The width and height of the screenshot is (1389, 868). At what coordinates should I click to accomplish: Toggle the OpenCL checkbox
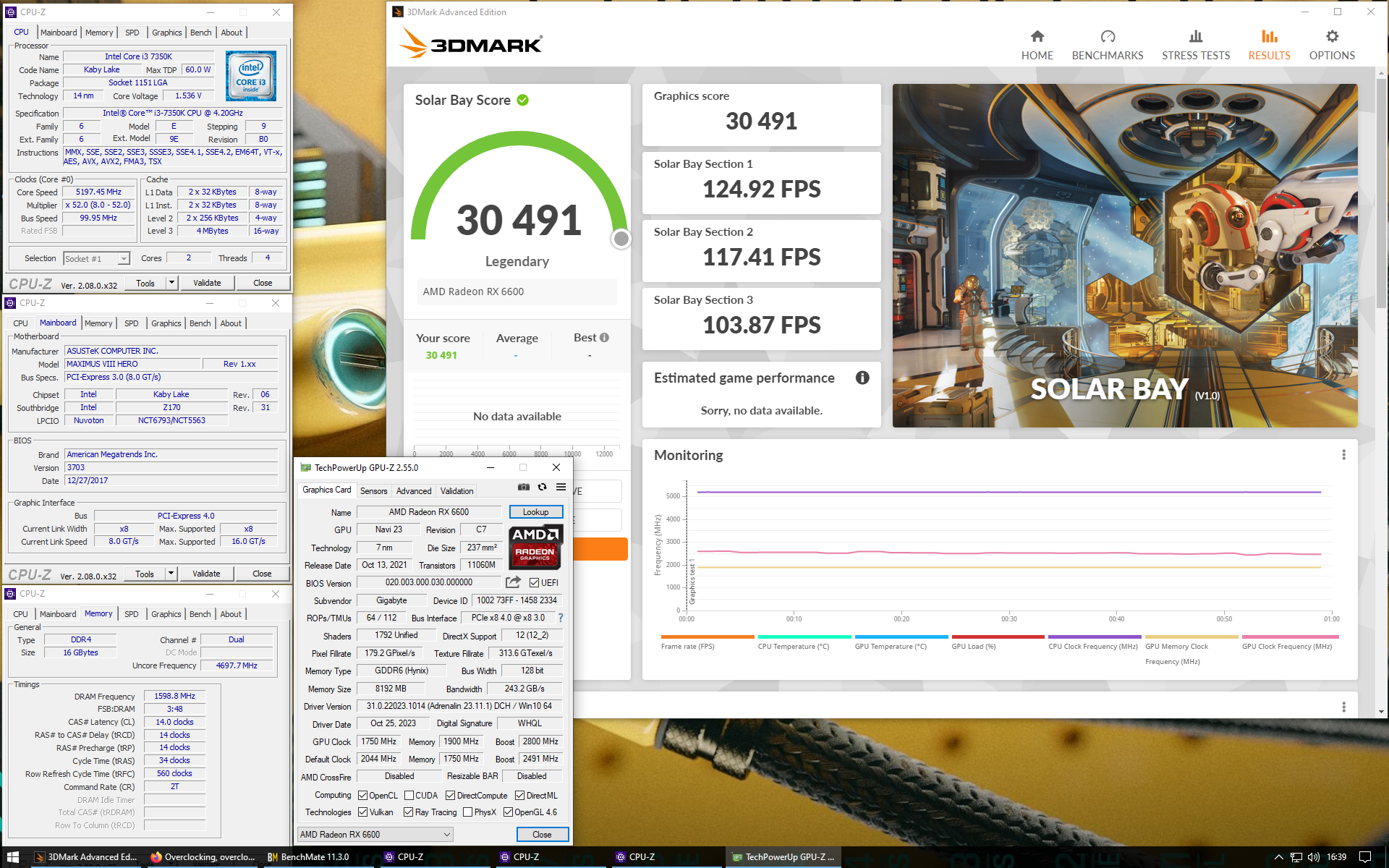(x=363, y=795)
